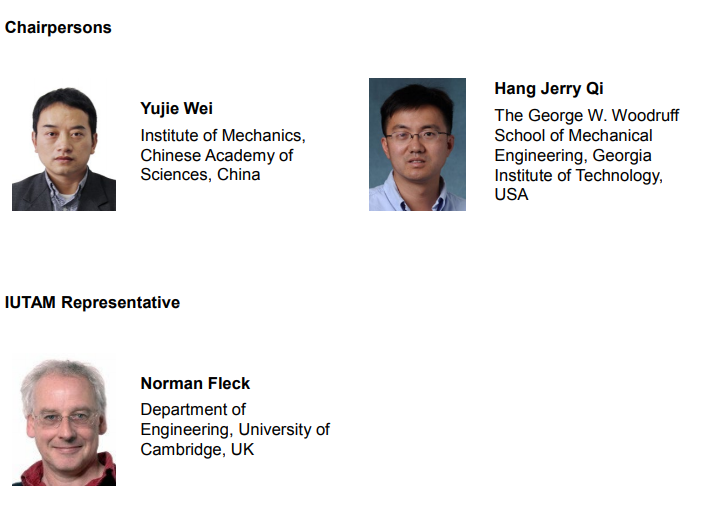Click the 'Institute of Technology,' line
Viewport: 701px width, 507px height.
[579, 176]
